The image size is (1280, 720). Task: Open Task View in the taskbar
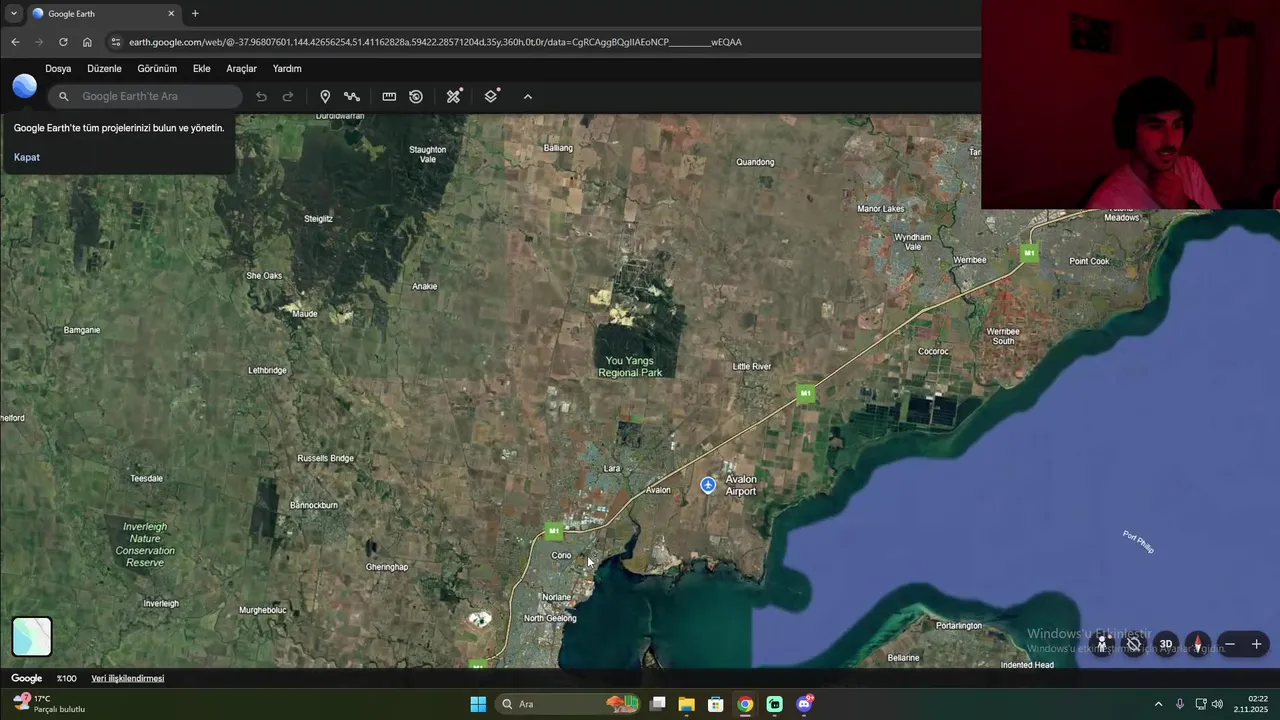coord(657,704)
